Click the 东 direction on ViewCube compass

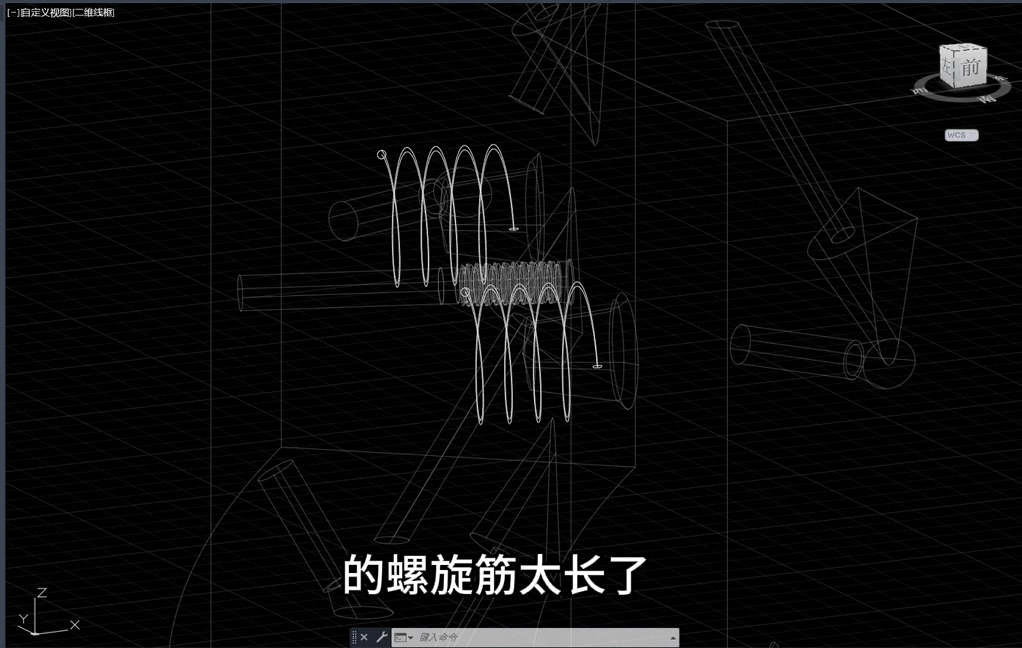tap(1002, 79)
